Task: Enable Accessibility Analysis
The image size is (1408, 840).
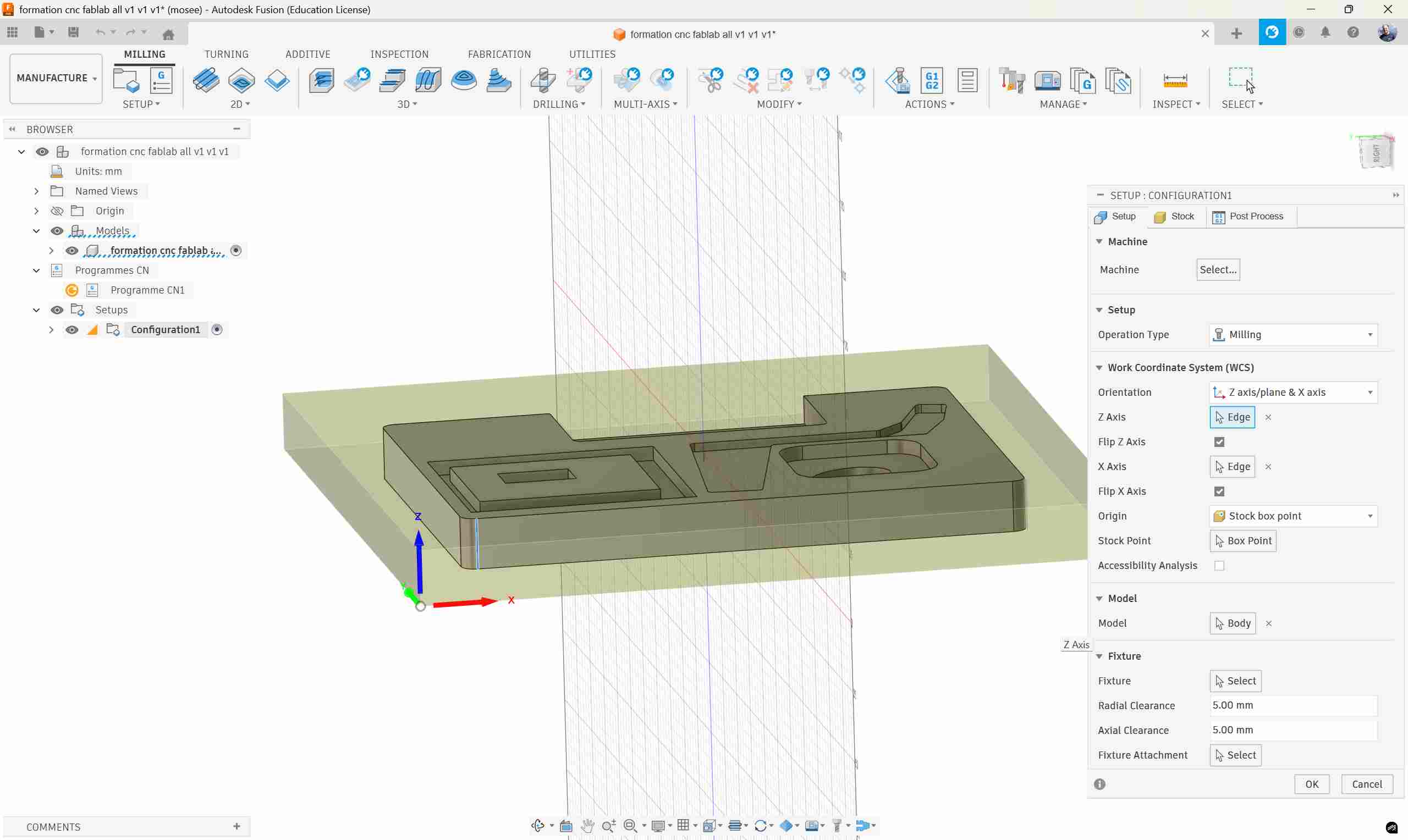Action: (x=1220, y=565)
